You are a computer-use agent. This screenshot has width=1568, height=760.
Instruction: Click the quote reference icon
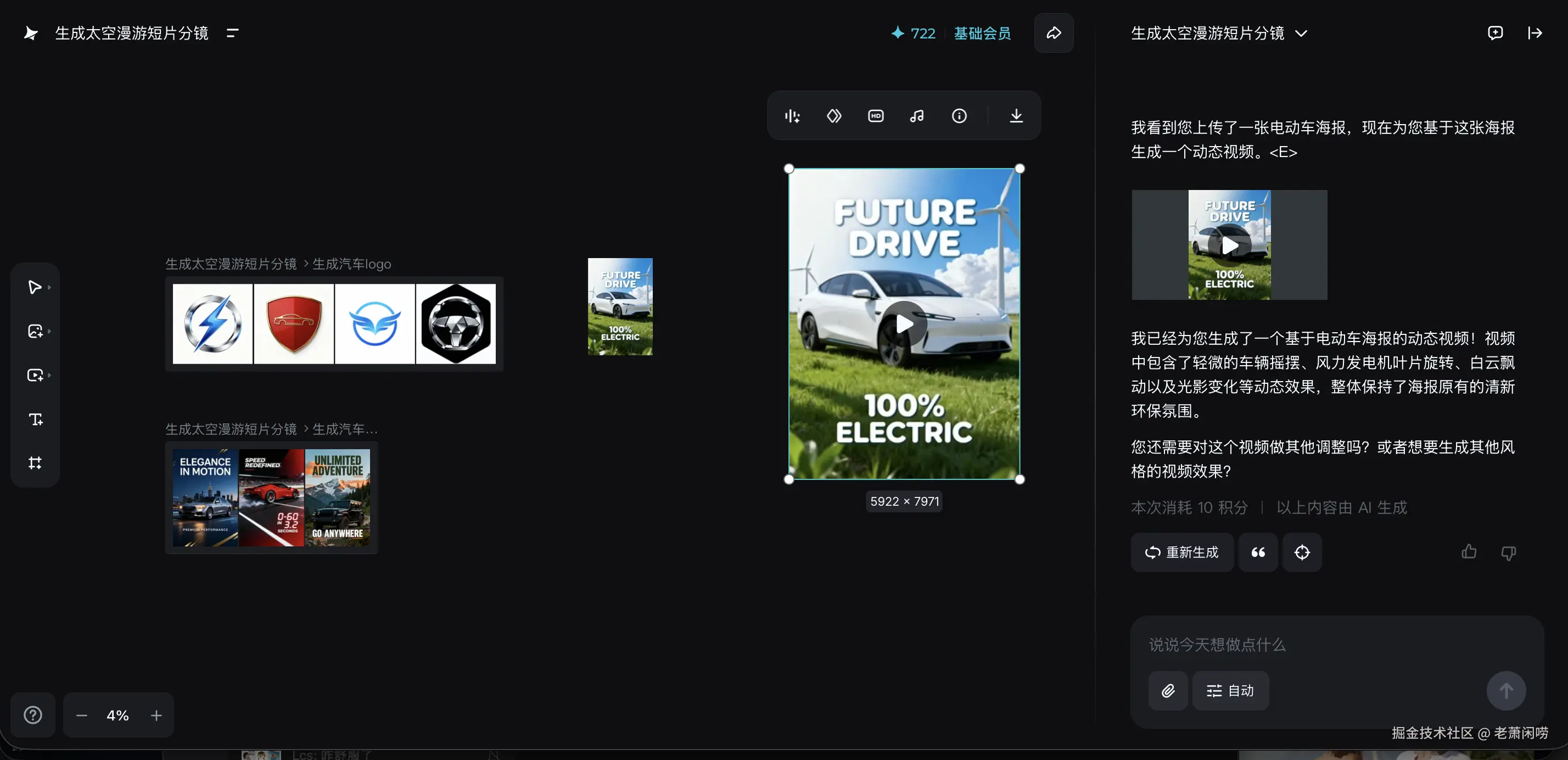[x=1258, y=552]
